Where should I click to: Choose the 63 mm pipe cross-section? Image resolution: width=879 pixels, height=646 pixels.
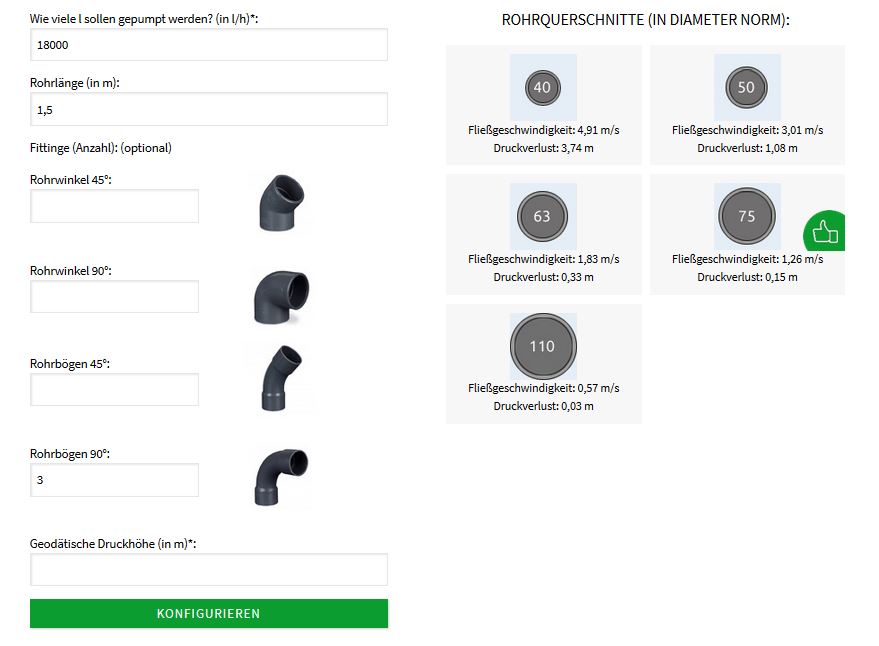[x=542, y=216]
